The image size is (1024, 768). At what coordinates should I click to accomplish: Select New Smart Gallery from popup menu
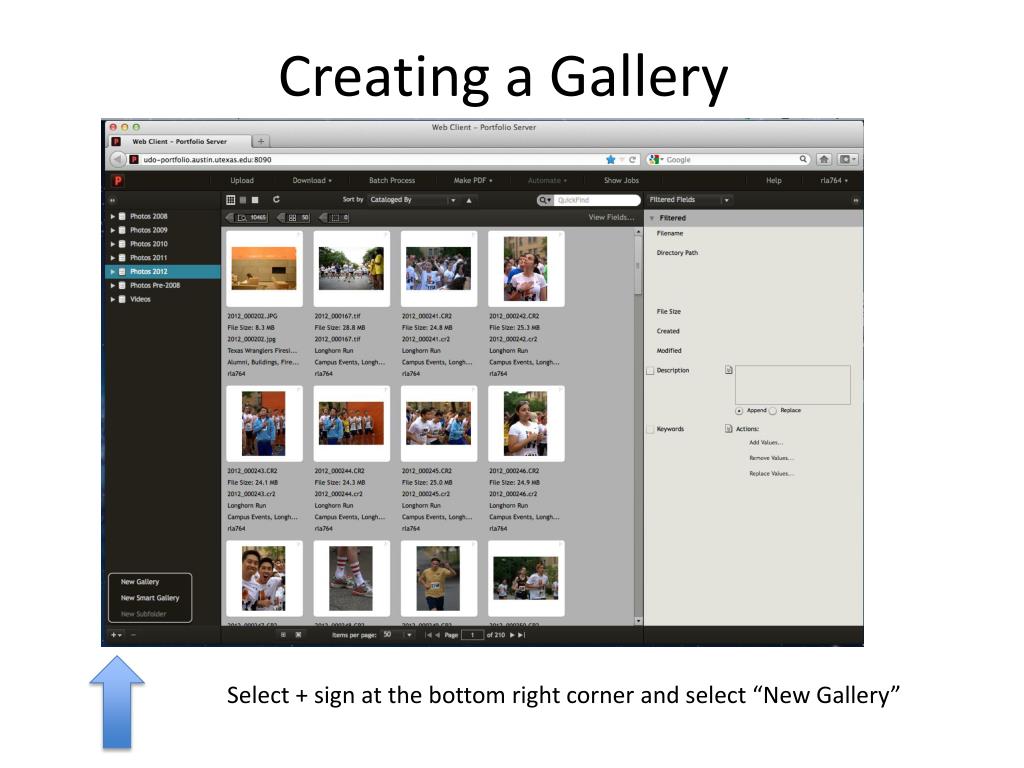coord(150,598)
